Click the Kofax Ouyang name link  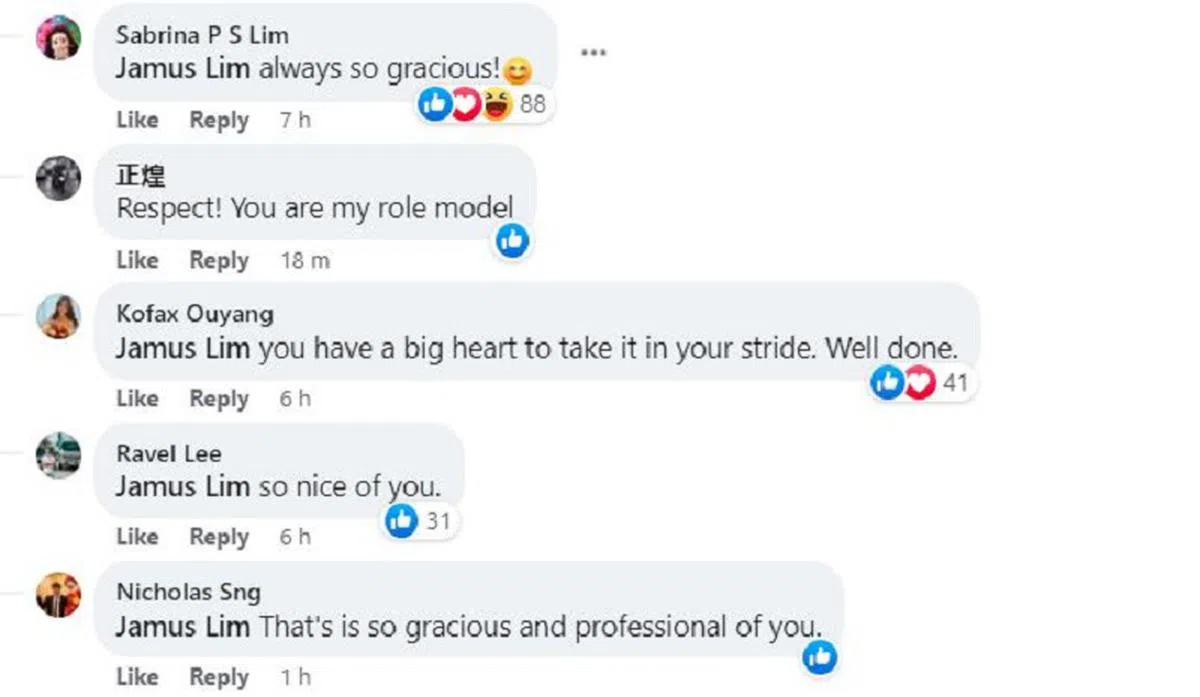pyautogui.click(x=194, y=314)
